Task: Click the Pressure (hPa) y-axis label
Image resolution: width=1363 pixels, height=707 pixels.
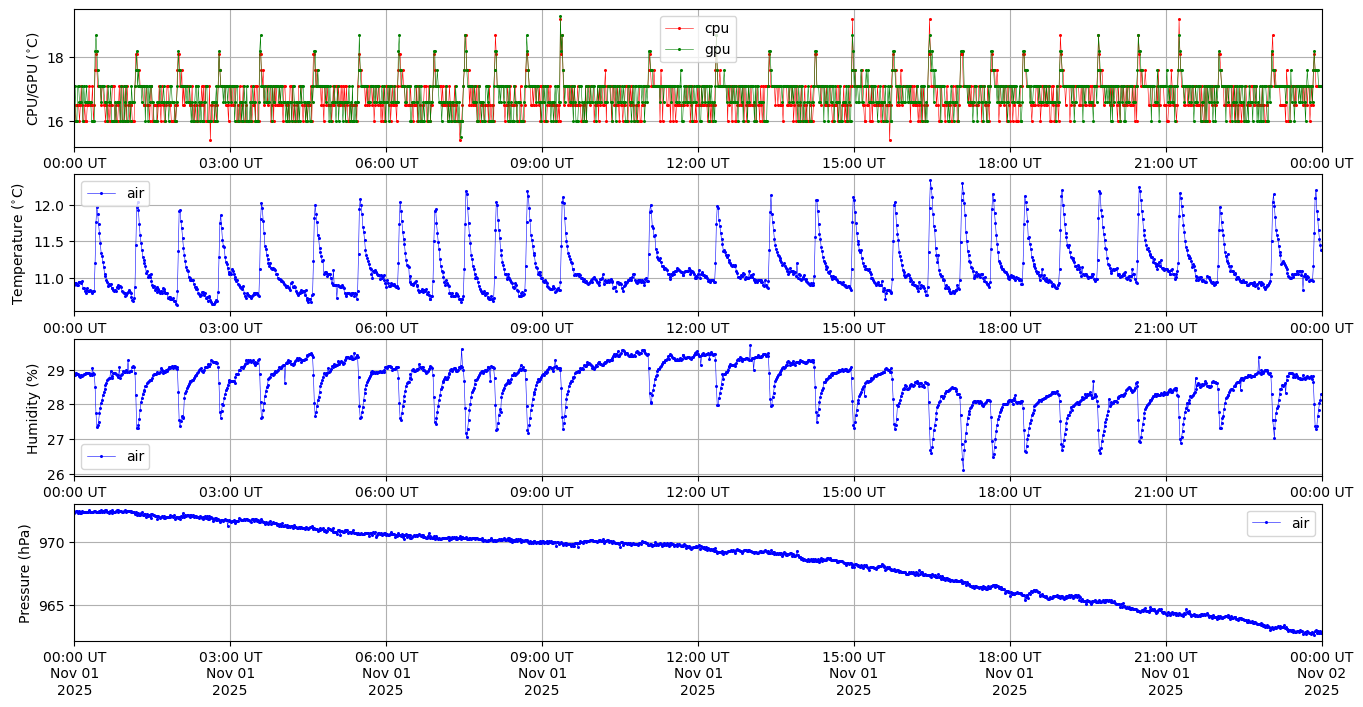Action: coord(24,573)
